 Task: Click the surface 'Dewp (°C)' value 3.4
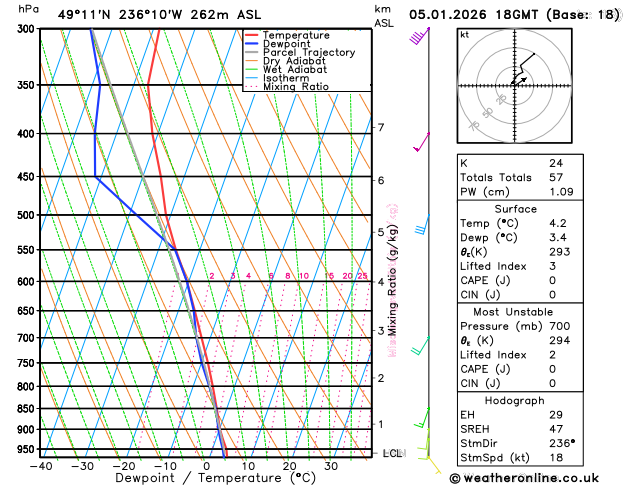[x=558, y=237]
